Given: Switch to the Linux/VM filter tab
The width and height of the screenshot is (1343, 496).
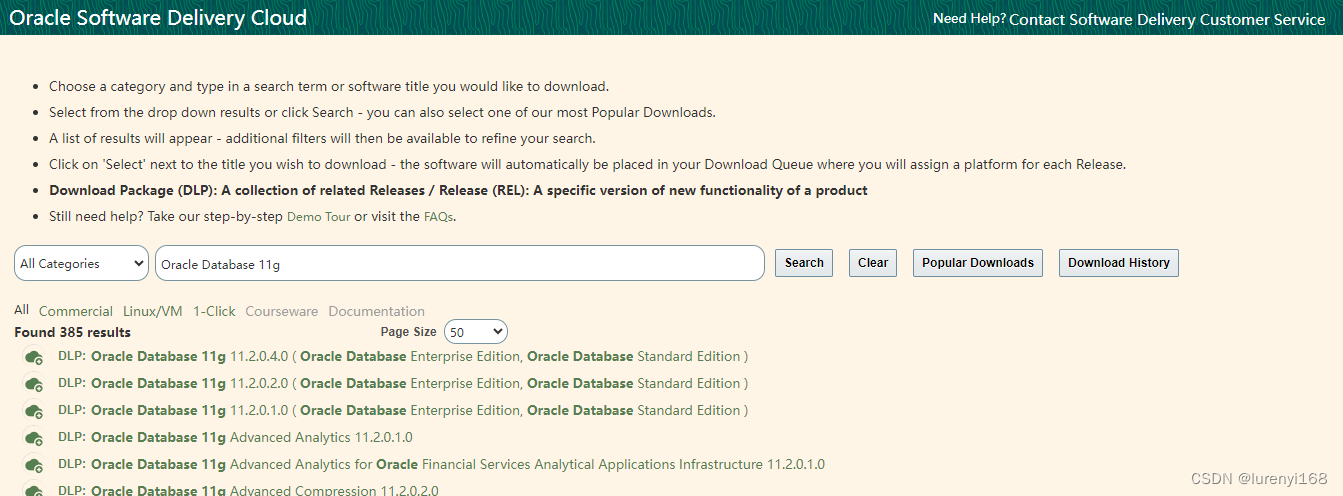Looking at the screenshot, I should (x=153, y=311).
